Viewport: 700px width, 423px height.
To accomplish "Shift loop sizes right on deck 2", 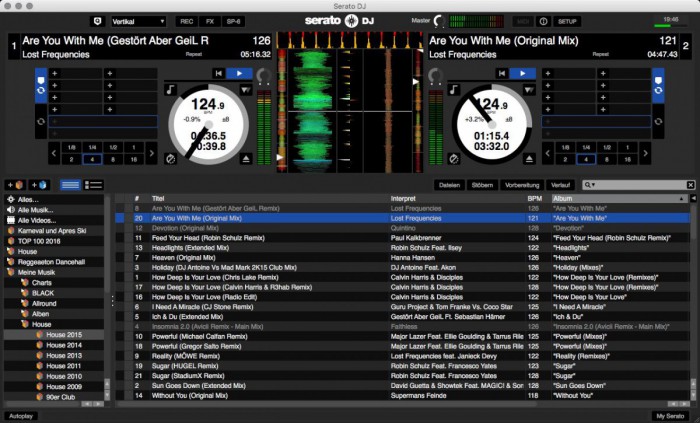I will [645, 153].
